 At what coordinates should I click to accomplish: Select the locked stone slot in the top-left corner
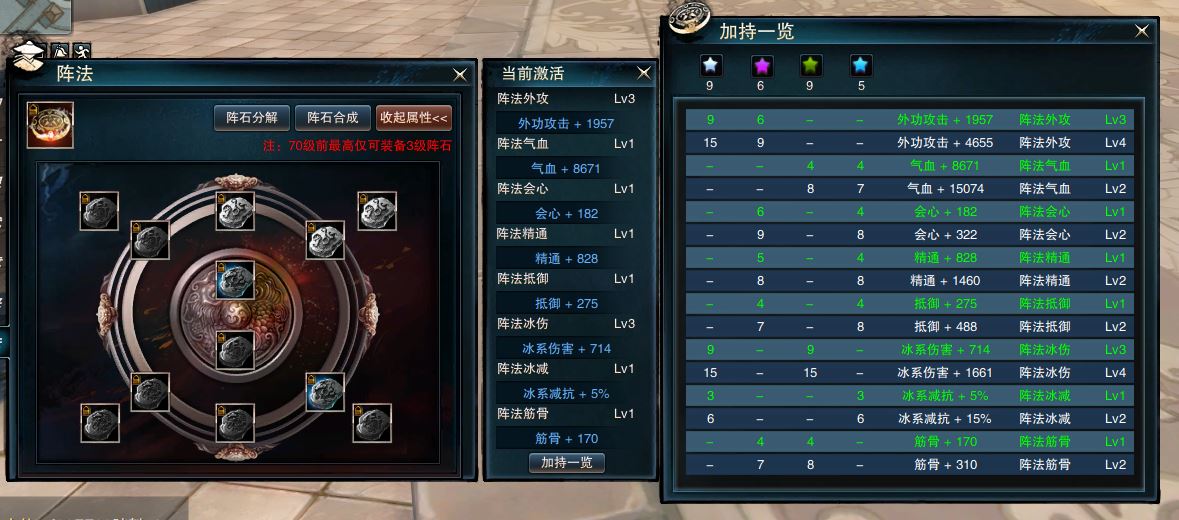99,210
